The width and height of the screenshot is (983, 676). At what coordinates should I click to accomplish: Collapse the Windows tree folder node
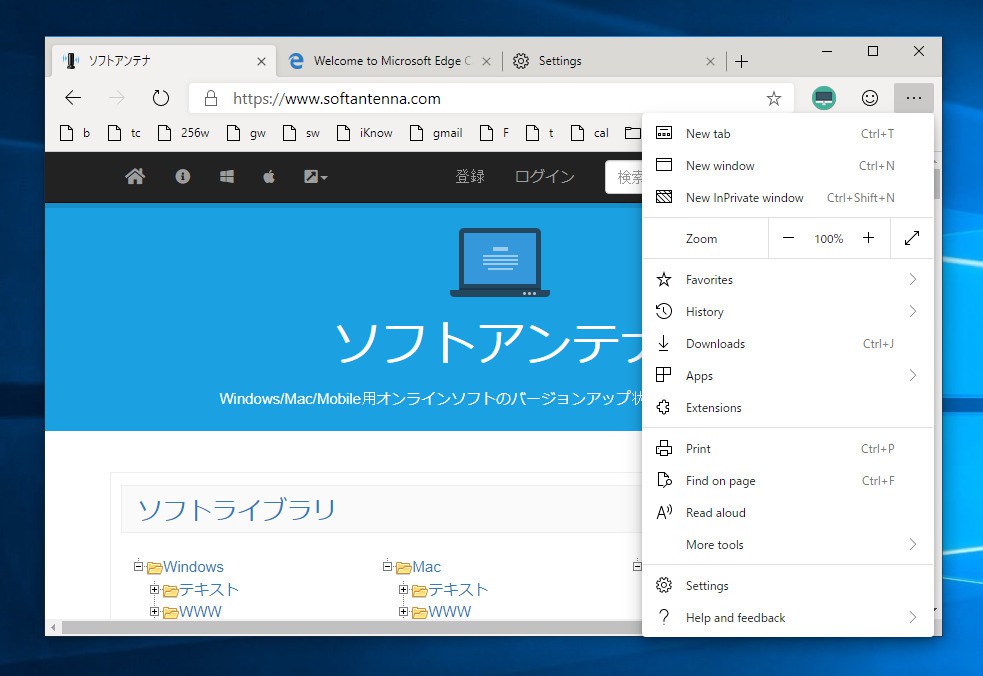[139, 566]
